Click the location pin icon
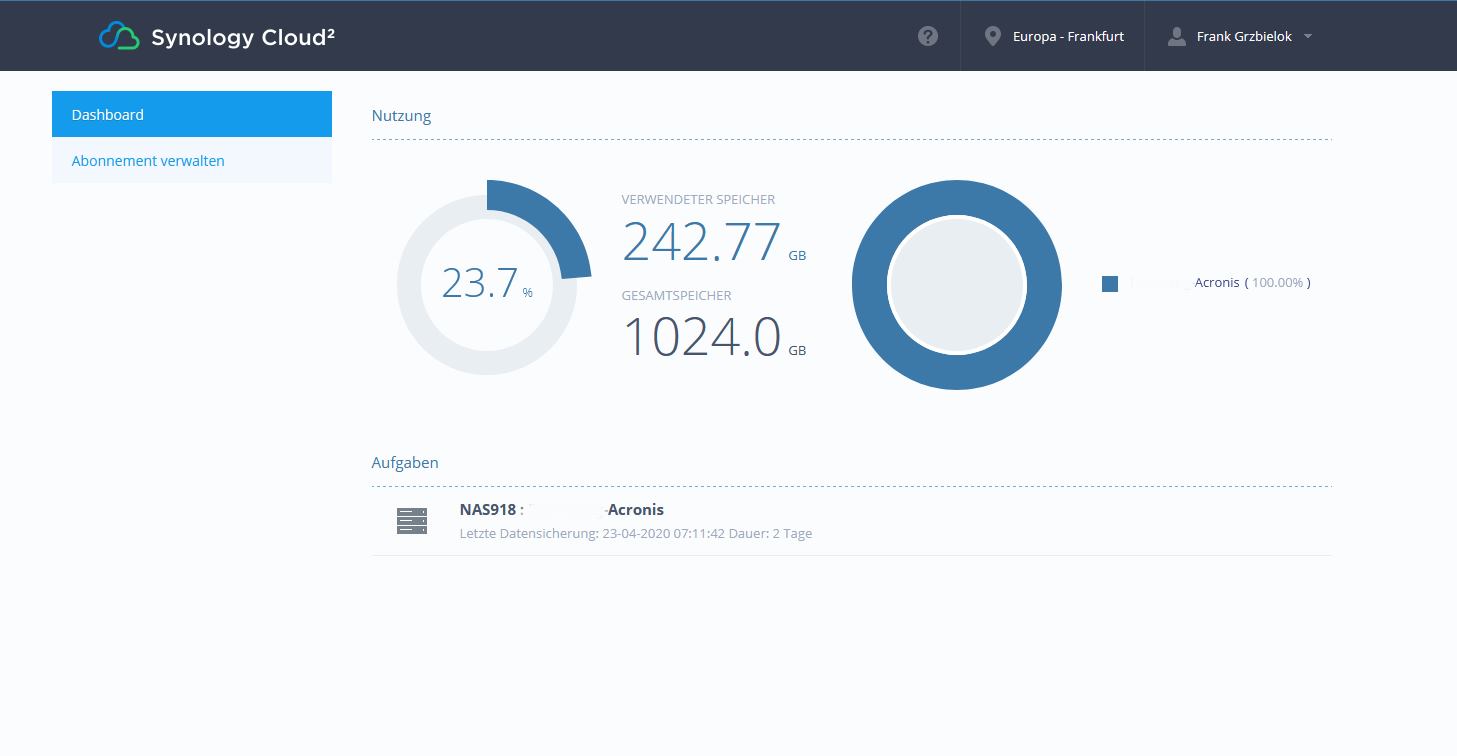 (x=992, y=36)
